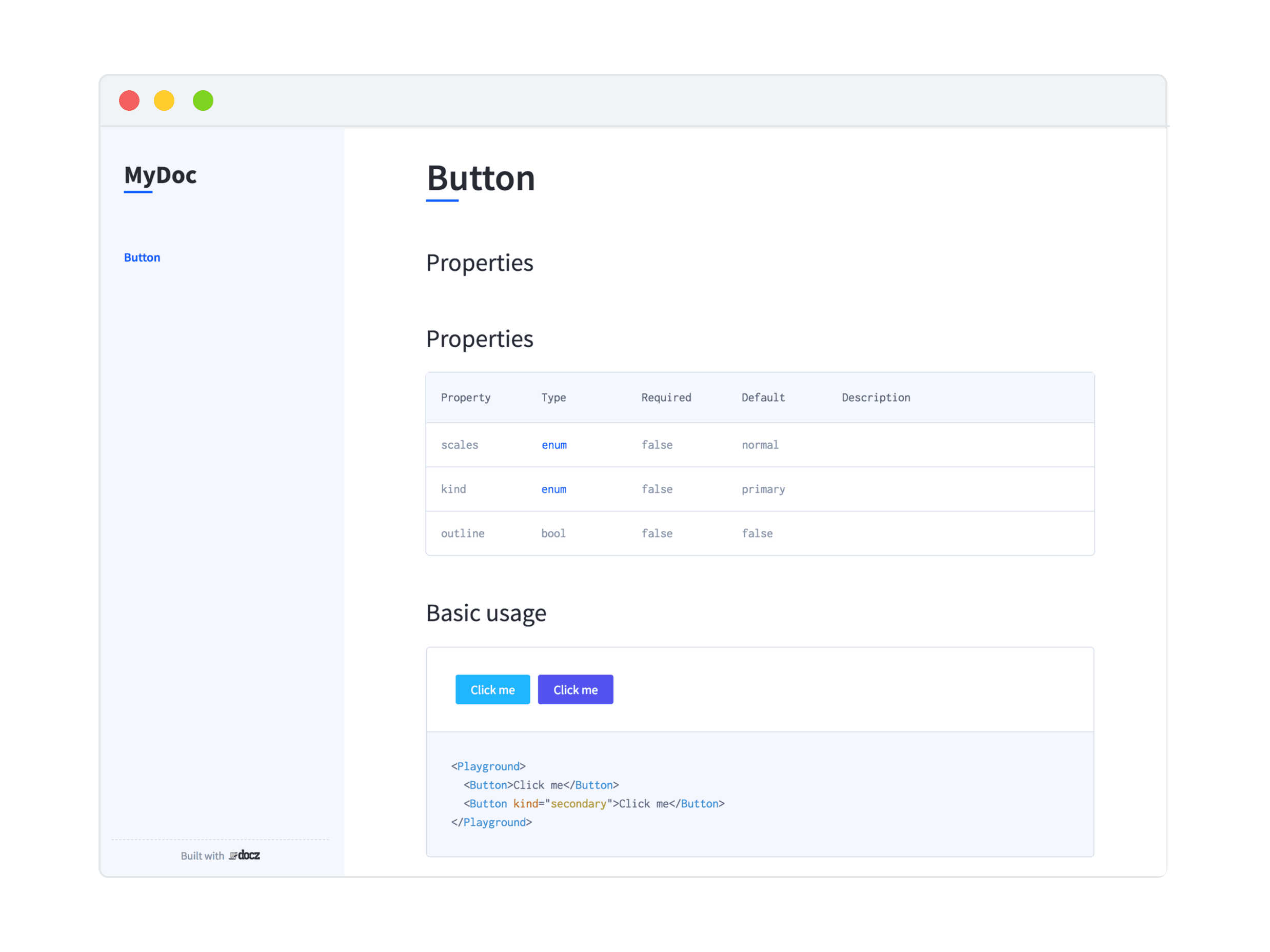Click the red close window dot
Image resolution: width=1270 pixels, height=952 pixels.
coord(129,101)
